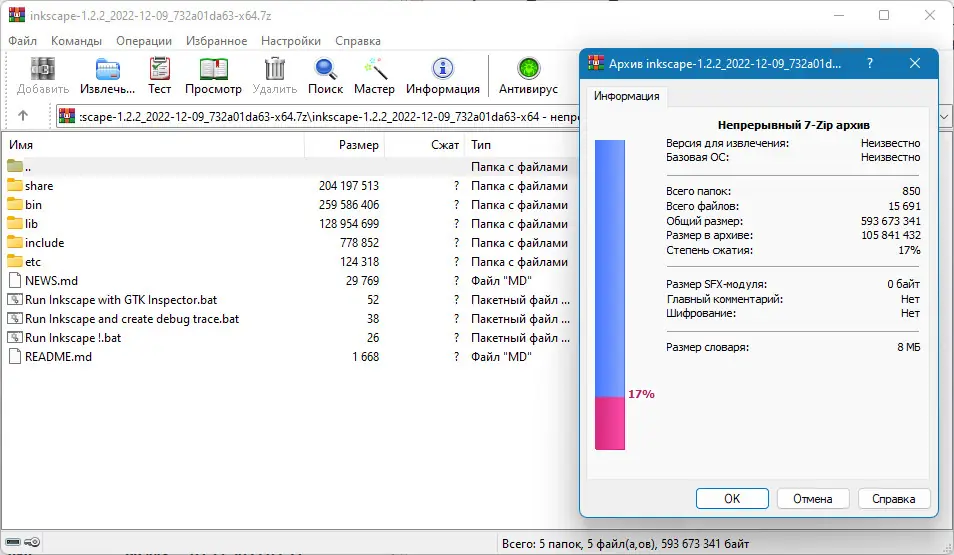Open Поиск magnifier search icon

coord(326,69)
